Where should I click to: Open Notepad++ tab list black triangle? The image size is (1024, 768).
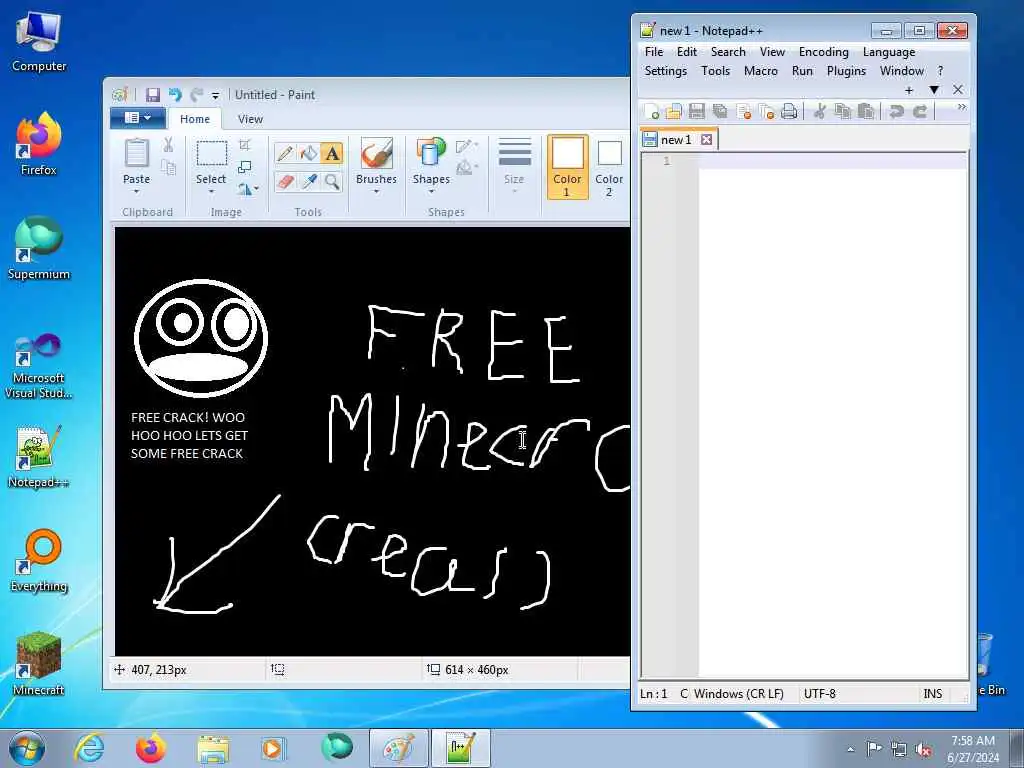click(934, 90)
